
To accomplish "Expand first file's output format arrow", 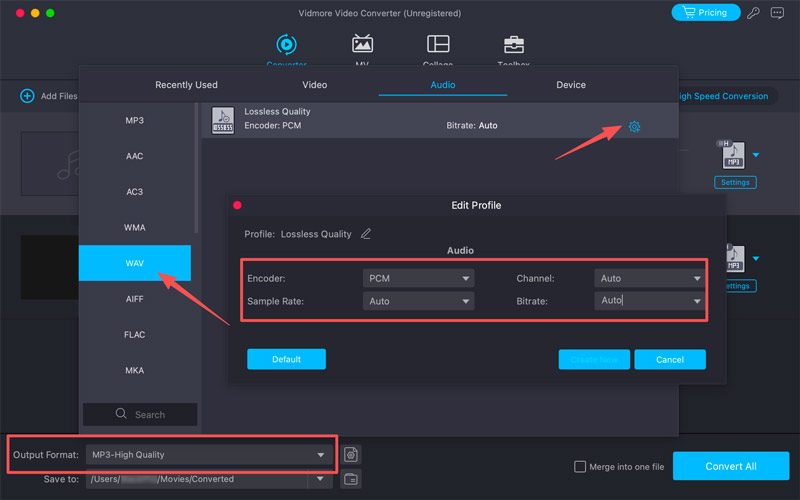I will click(x=756, y=155).
